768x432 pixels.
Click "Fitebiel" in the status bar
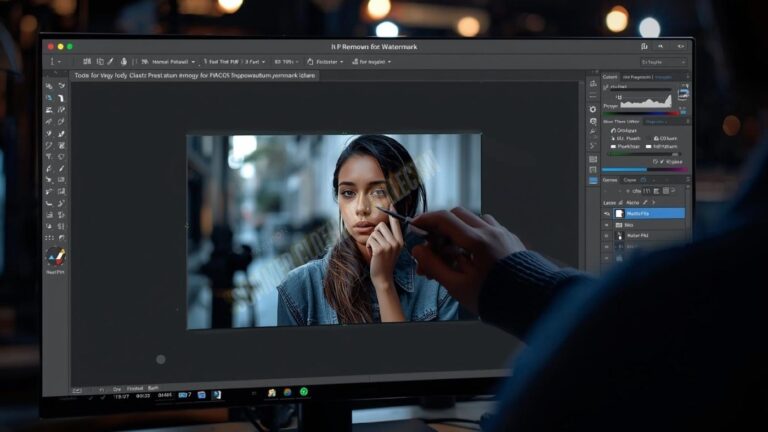click(135, 388)
